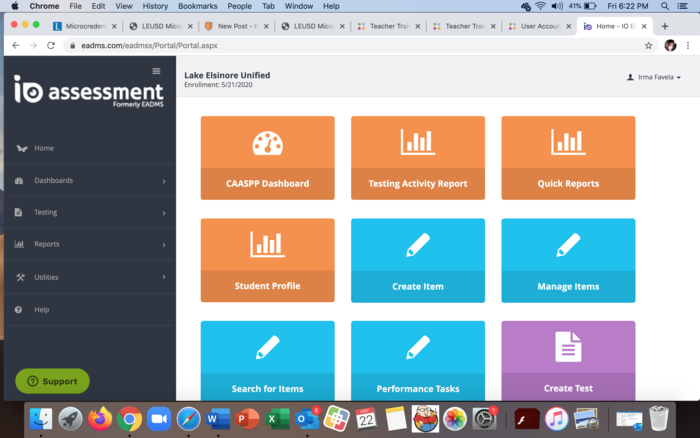Screen dimensions: 700x438
Task: Open the Search for Items tile
Action: pos(267,362)
